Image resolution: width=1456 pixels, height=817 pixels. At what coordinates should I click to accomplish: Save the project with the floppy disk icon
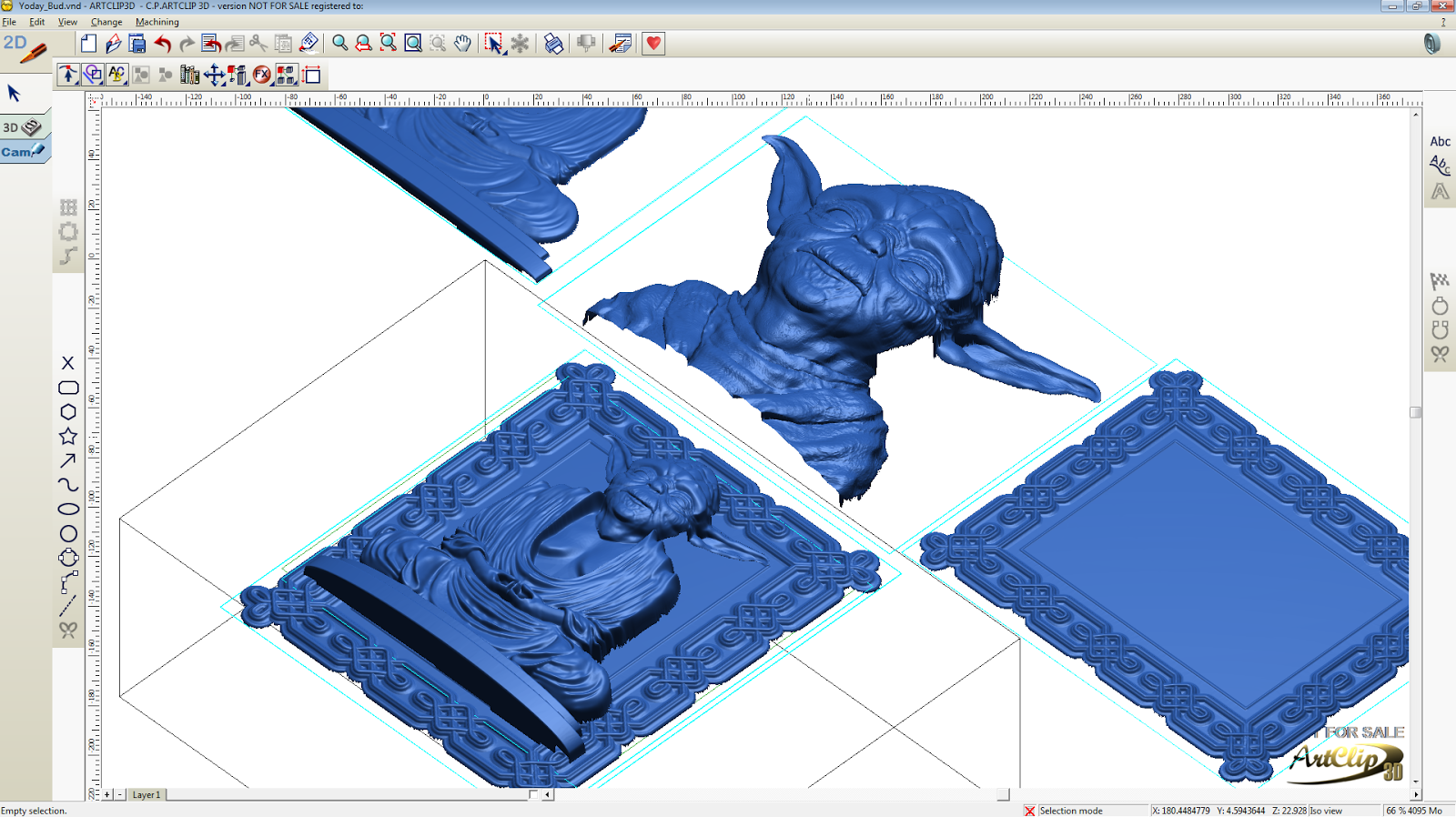pyautogui.click(x=137, y=44)
